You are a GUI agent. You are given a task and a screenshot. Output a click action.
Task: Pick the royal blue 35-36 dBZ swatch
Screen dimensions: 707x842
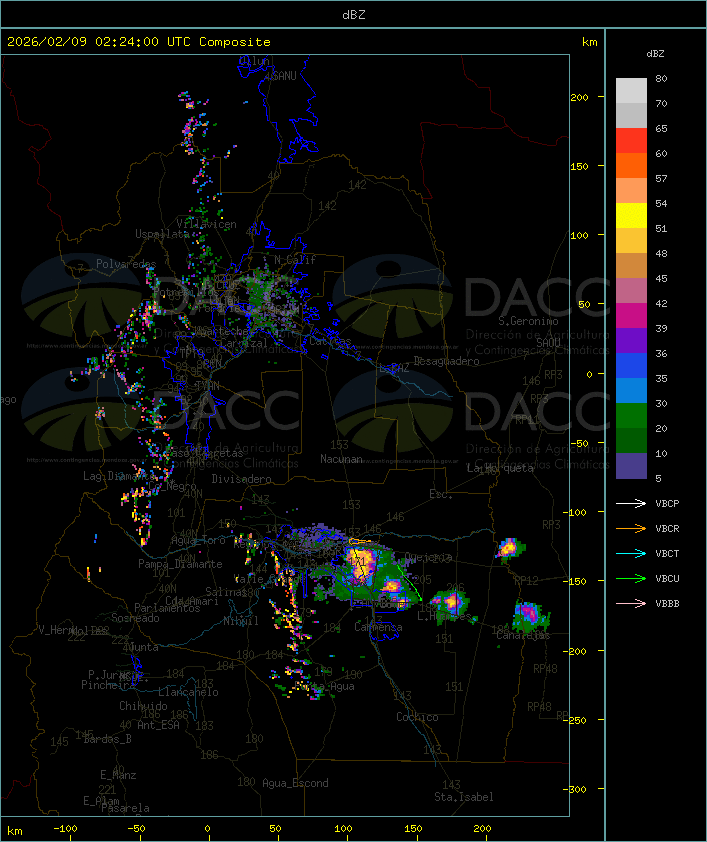[x=631, y=365]
